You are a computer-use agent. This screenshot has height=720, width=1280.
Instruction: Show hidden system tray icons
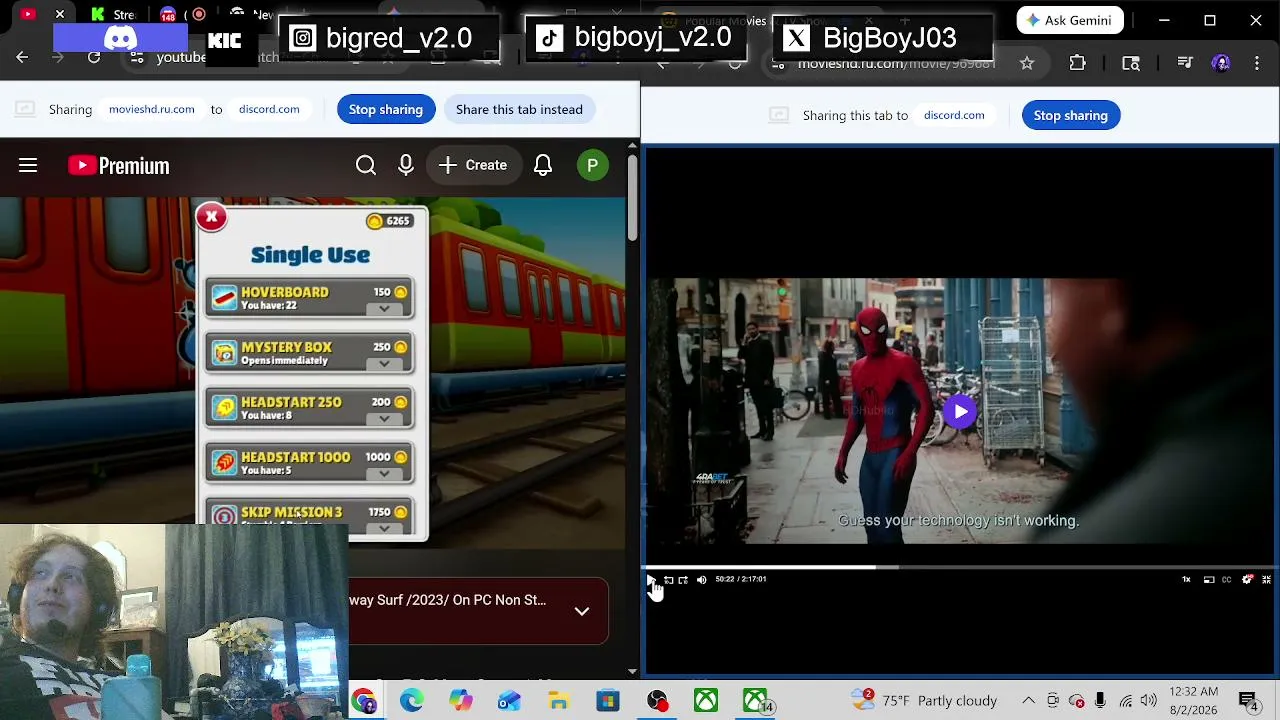point(1028,701)
